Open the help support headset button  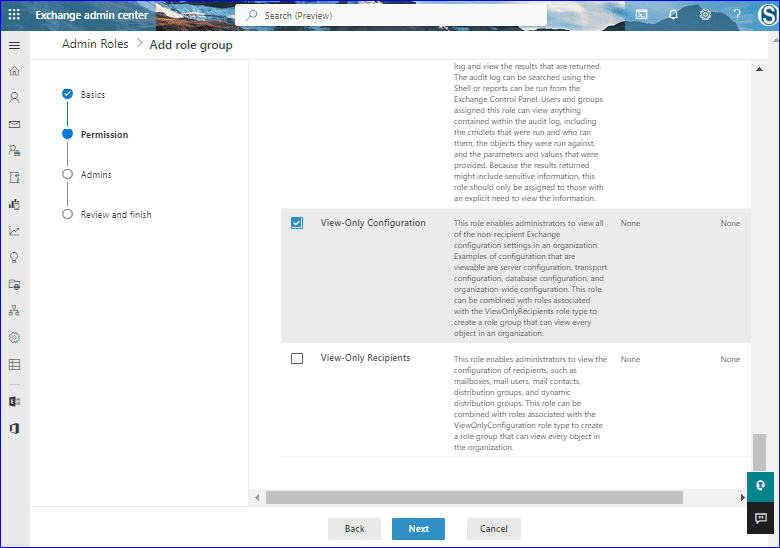click(x=760, y=486)
